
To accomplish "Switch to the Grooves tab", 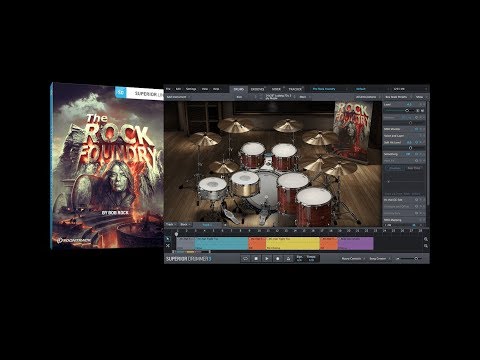I will coord(257,89).
